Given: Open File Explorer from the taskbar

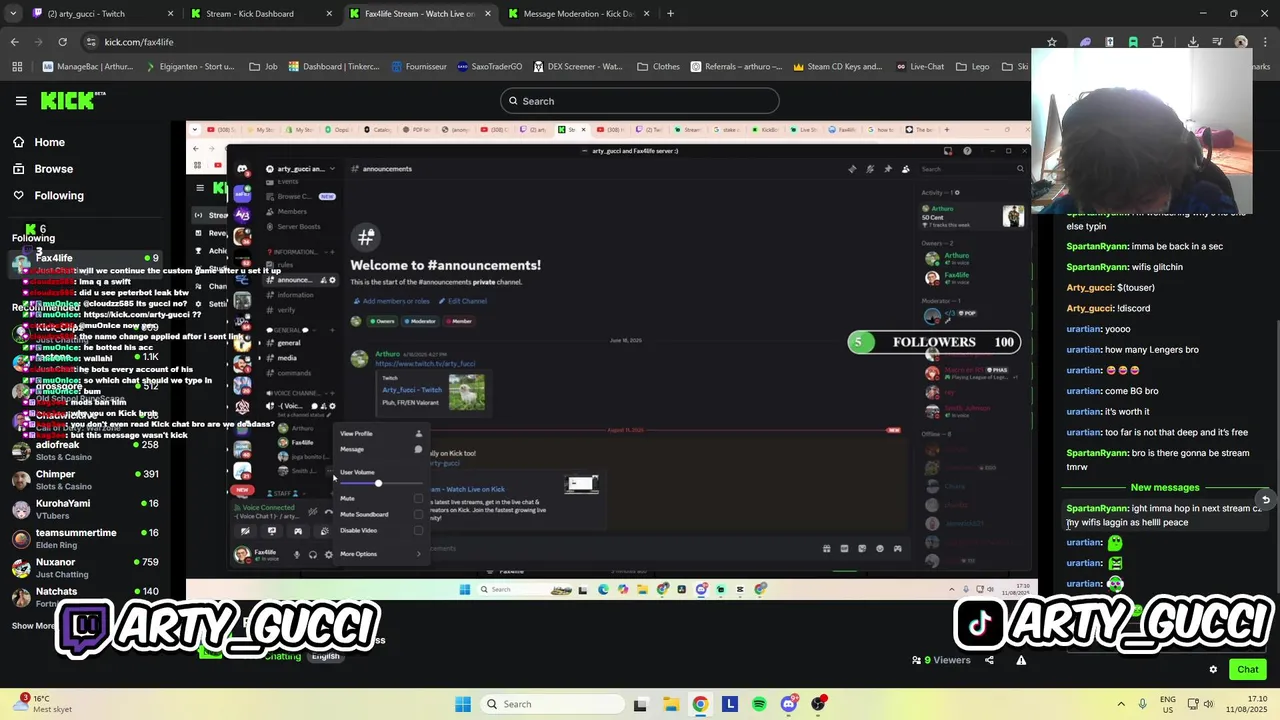Looking at the screenshot, I should 670,704.
